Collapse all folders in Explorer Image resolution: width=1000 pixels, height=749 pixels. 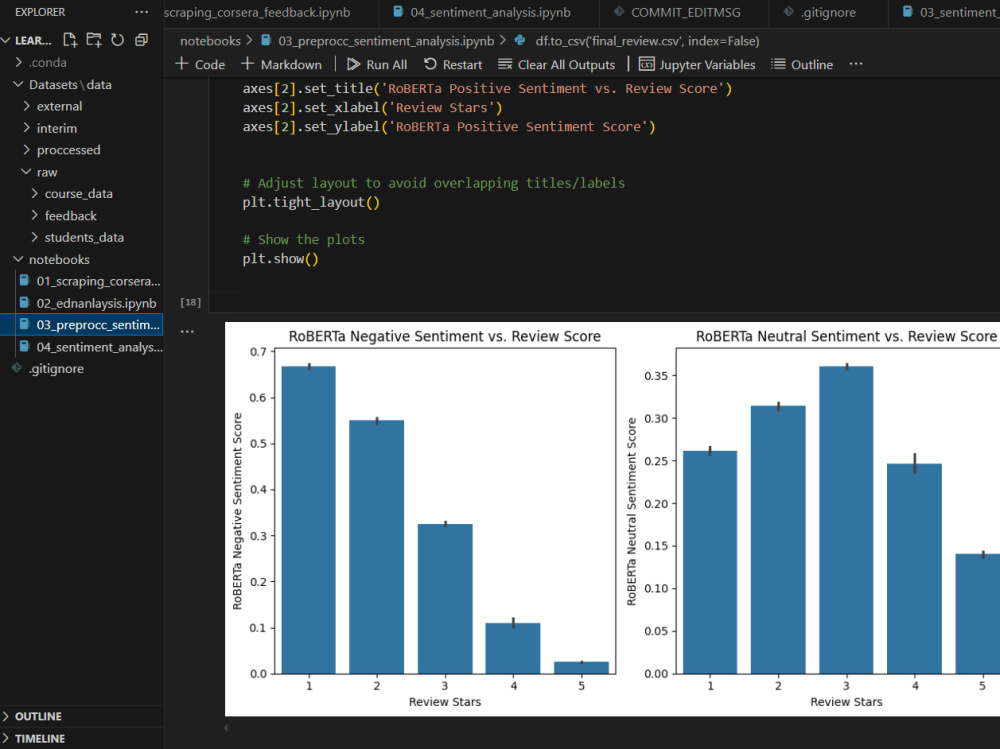tap(142, 40)
